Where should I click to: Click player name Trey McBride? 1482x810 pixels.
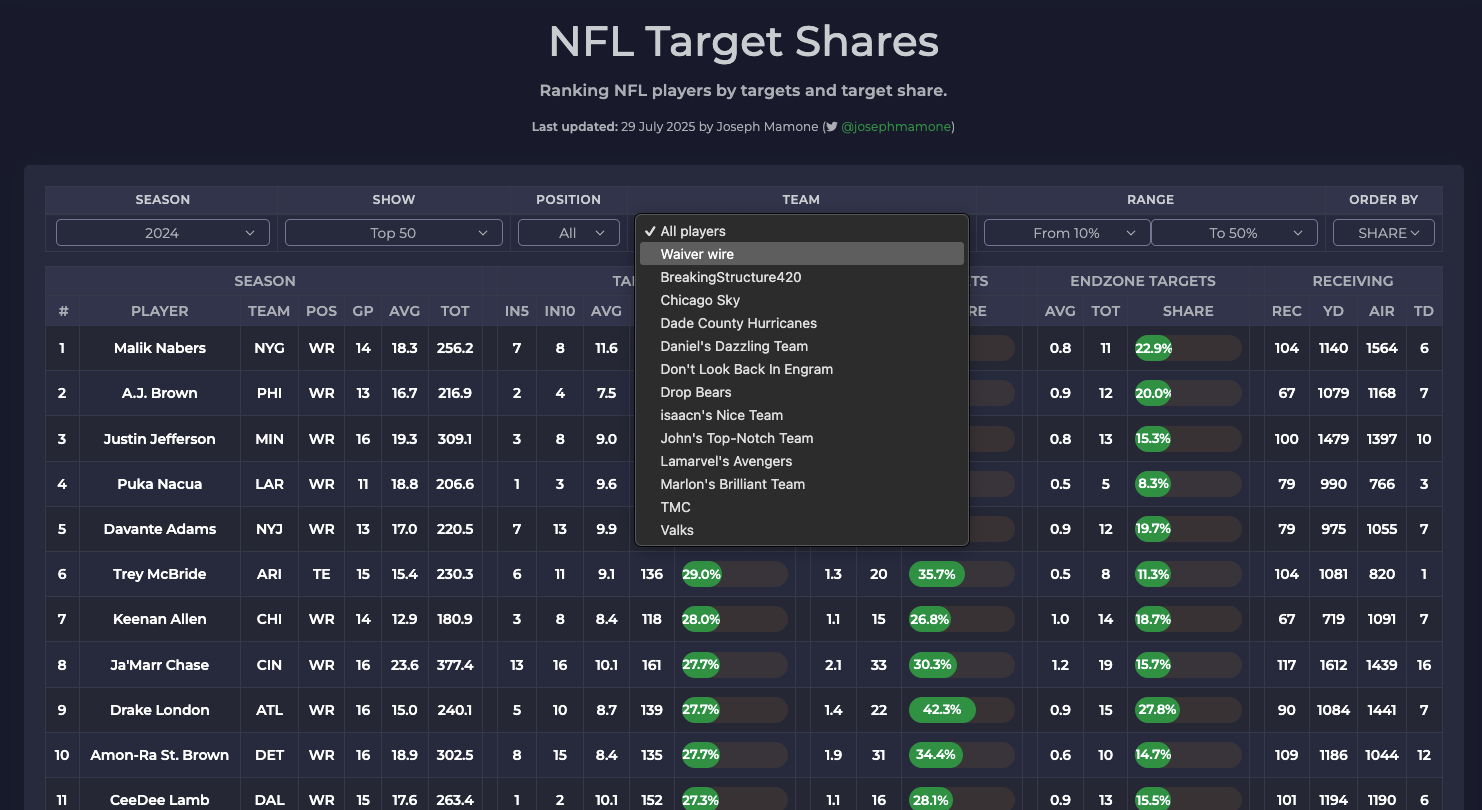160,574
